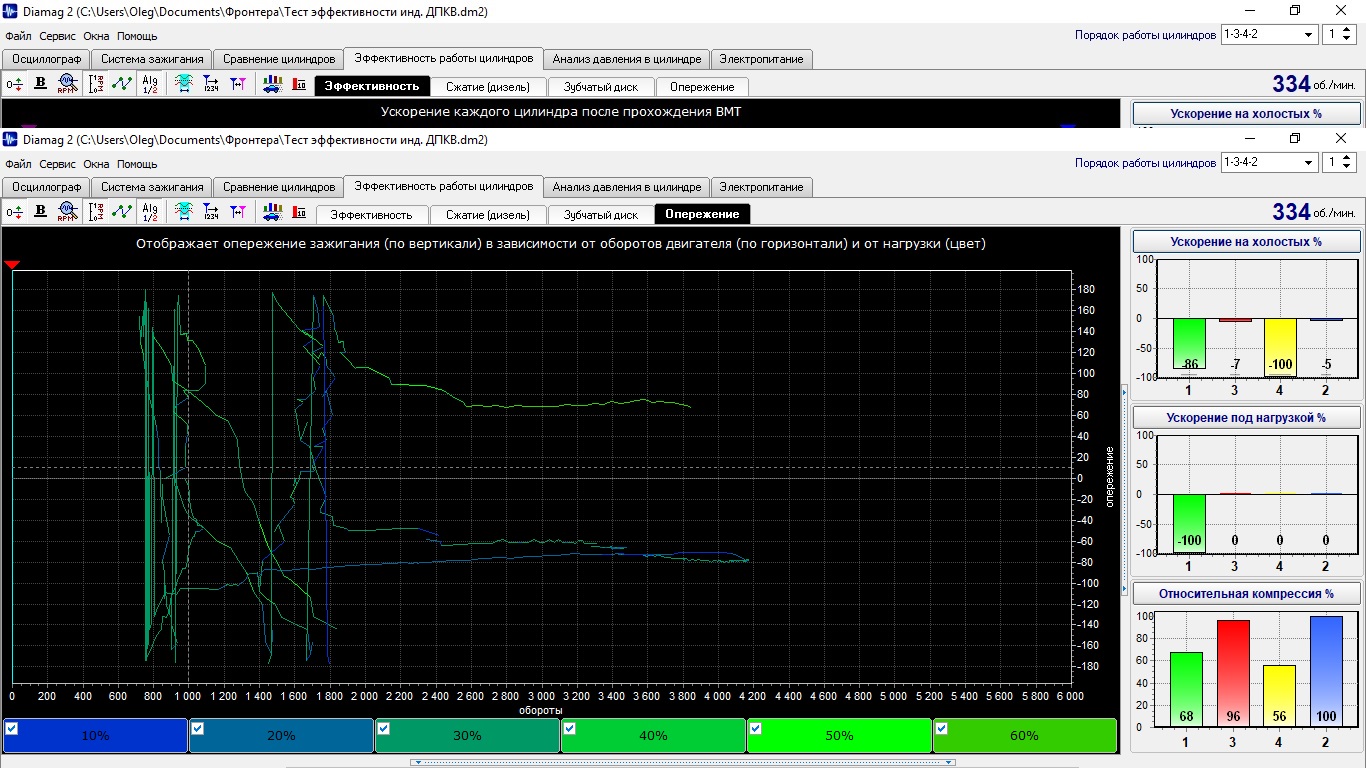
Task: Toggle the bold B icon in front window
Action: [41, 212]
